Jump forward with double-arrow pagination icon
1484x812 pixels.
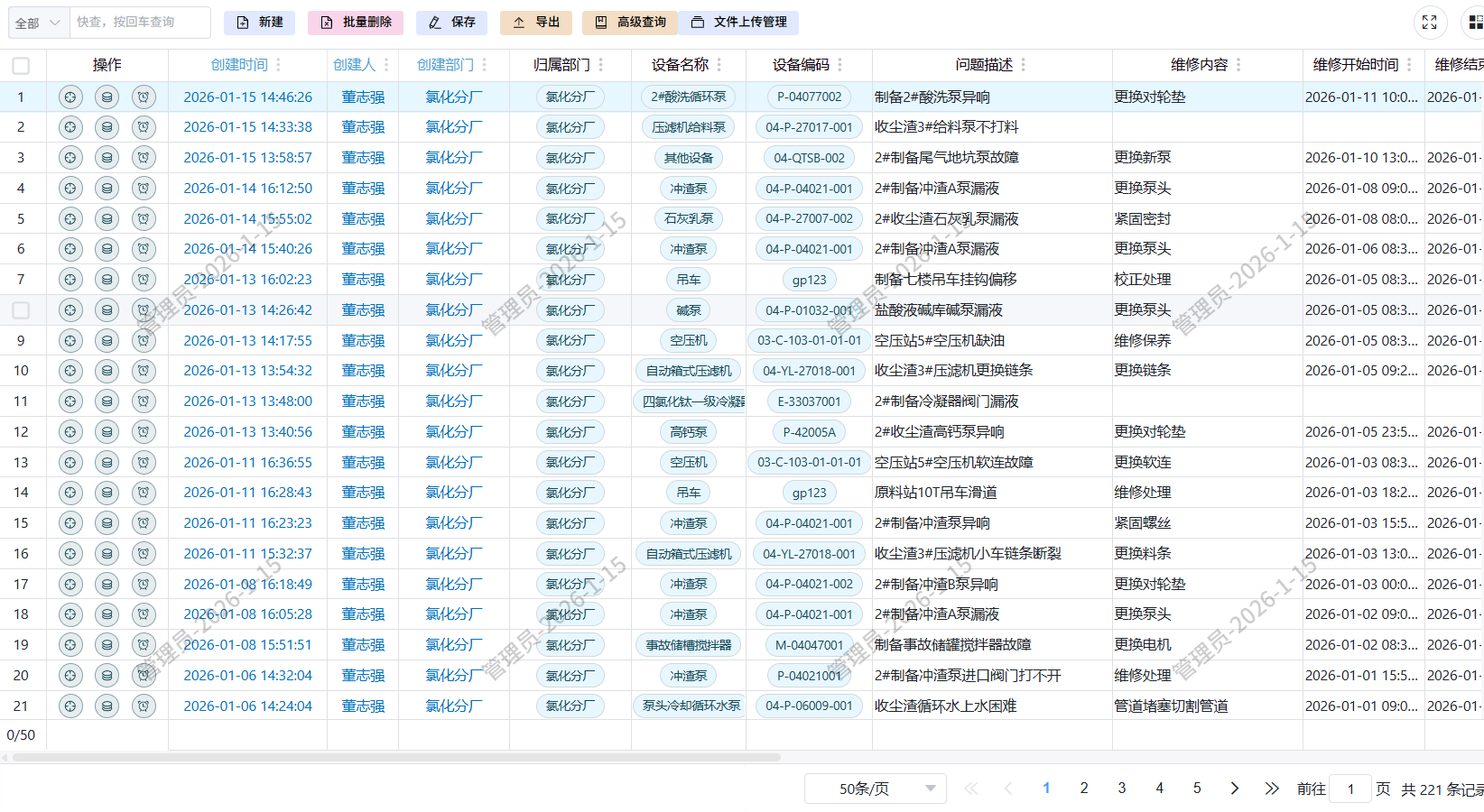[x=1272, y=789]
